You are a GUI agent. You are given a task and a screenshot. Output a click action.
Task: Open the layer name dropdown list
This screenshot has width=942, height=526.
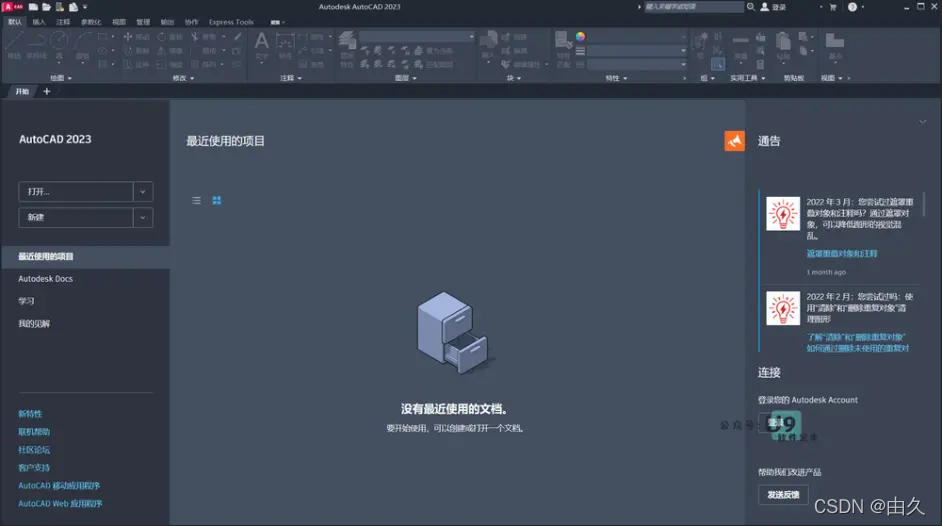416,37
